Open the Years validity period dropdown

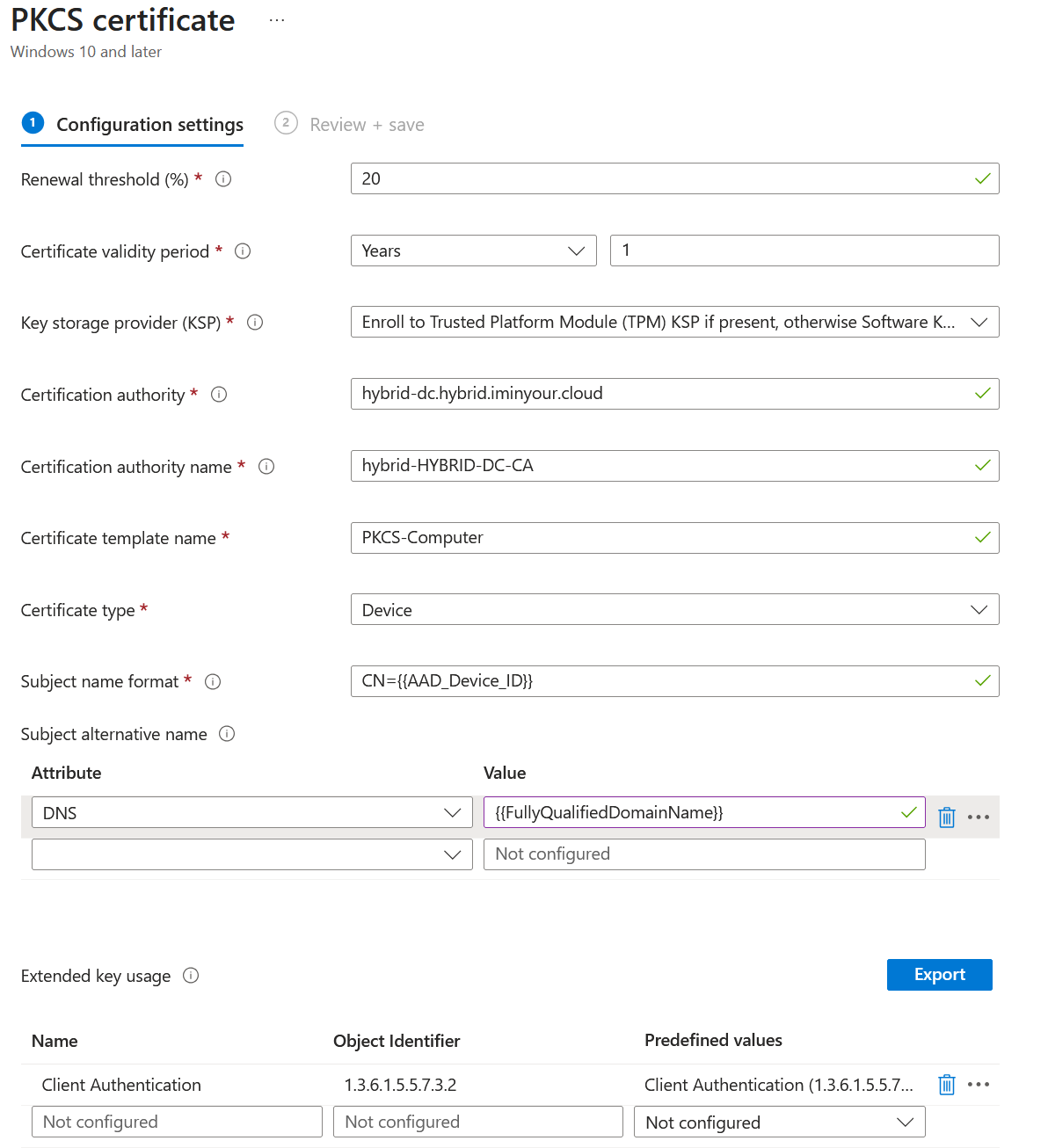click(x=473, y=251)
